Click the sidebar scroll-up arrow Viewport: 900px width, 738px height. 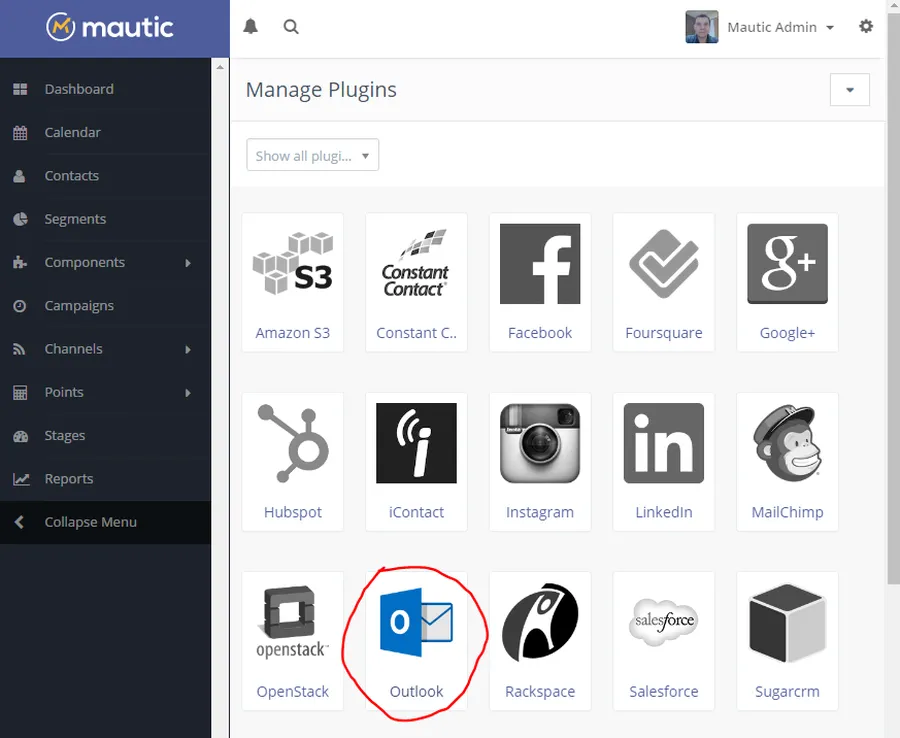[220, 67]
